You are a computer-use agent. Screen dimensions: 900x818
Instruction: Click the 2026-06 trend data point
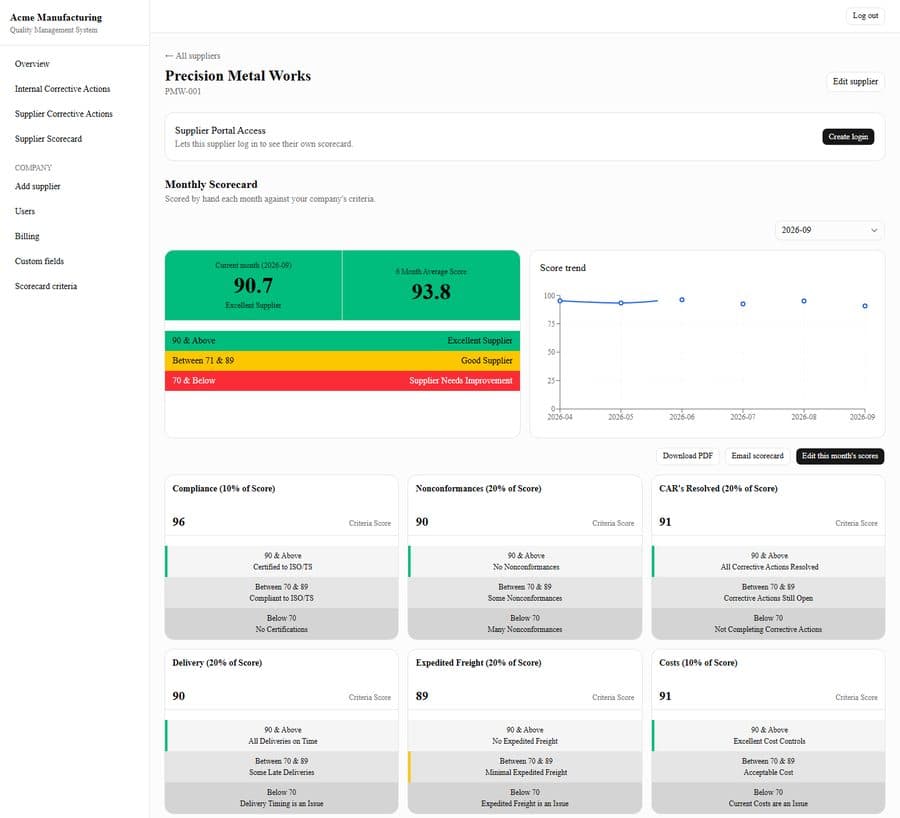[x=682, y=300]
